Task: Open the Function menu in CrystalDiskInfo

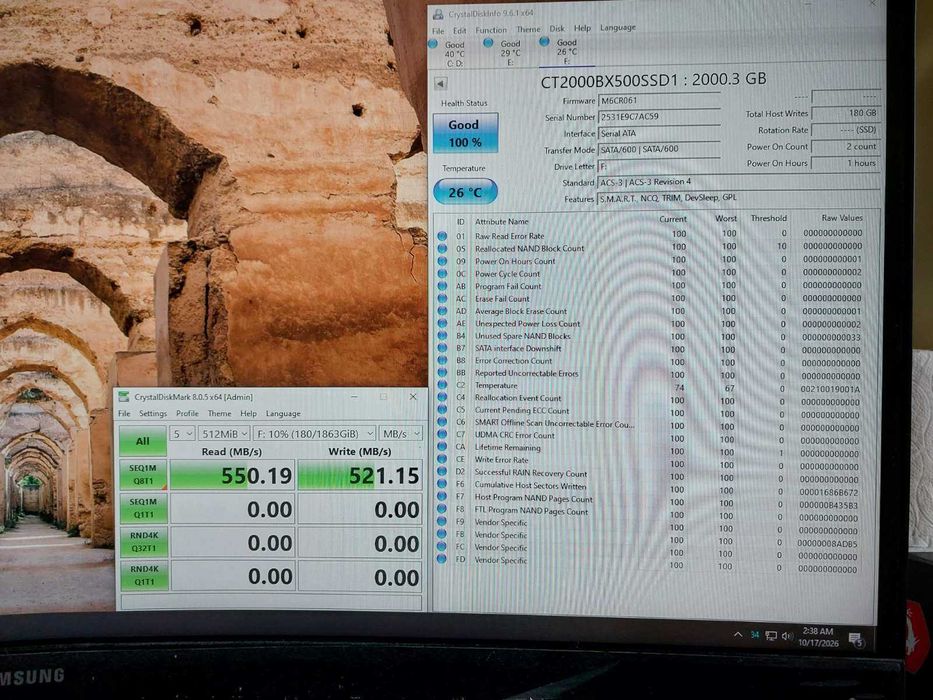Action: 491,30
